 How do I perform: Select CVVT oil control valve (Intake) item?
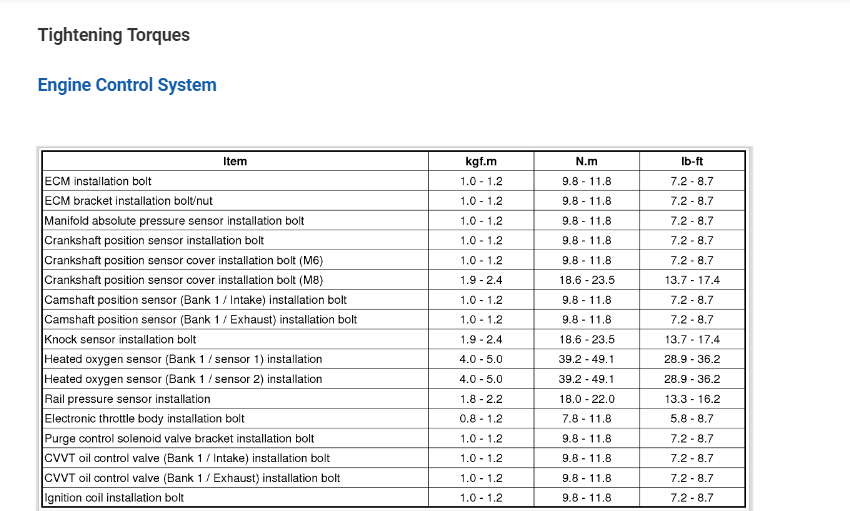pos(188,458)
